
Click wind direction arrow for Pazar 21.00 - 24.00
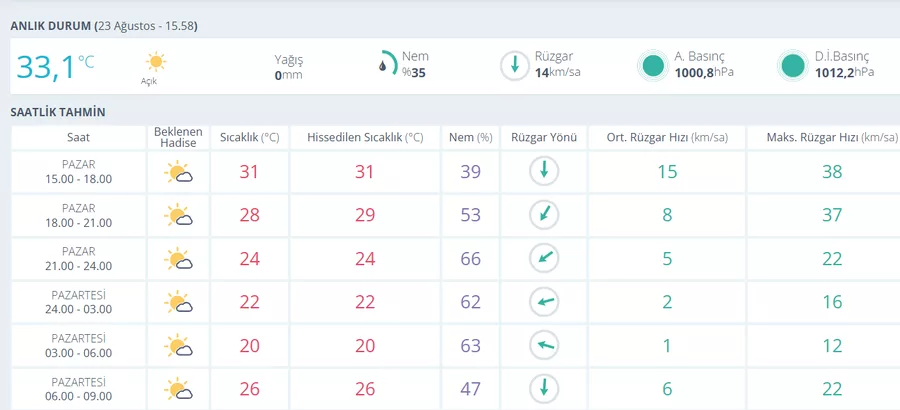pyautogui.click(x=544, y=258)
